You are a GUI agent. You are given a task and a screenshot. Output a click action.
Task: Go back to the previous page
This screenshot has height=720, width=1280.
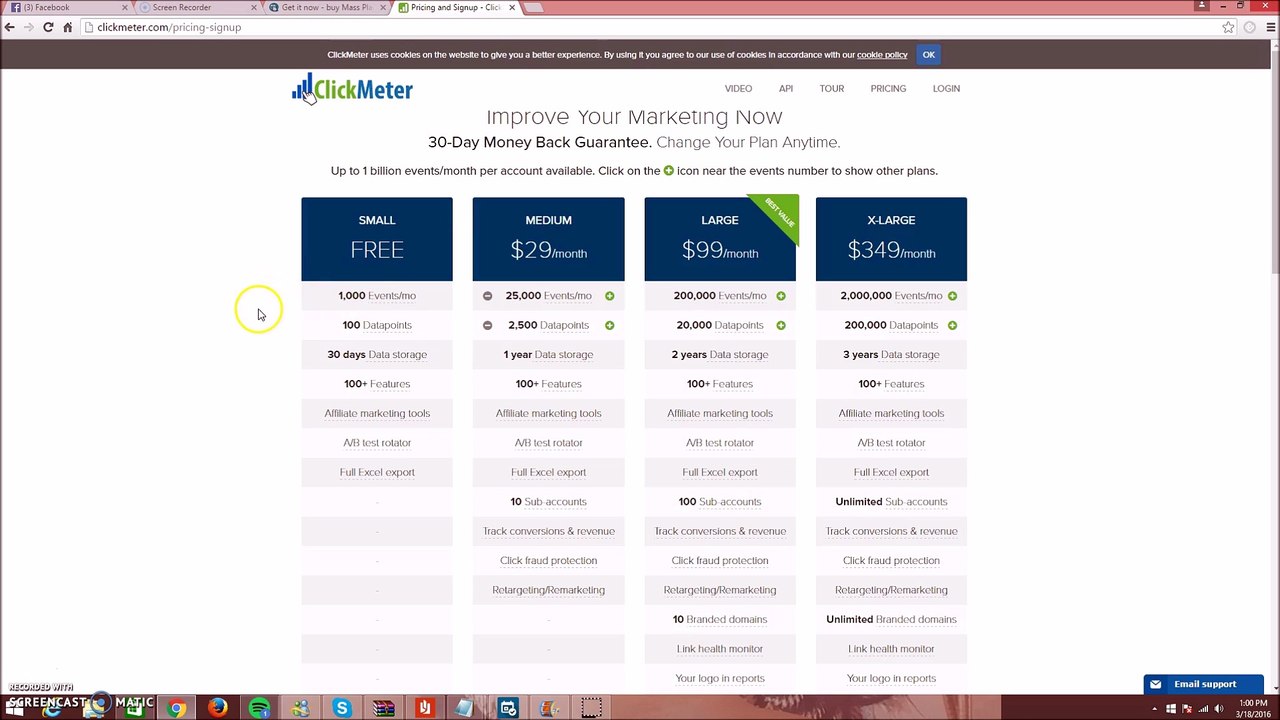(10, 27)
